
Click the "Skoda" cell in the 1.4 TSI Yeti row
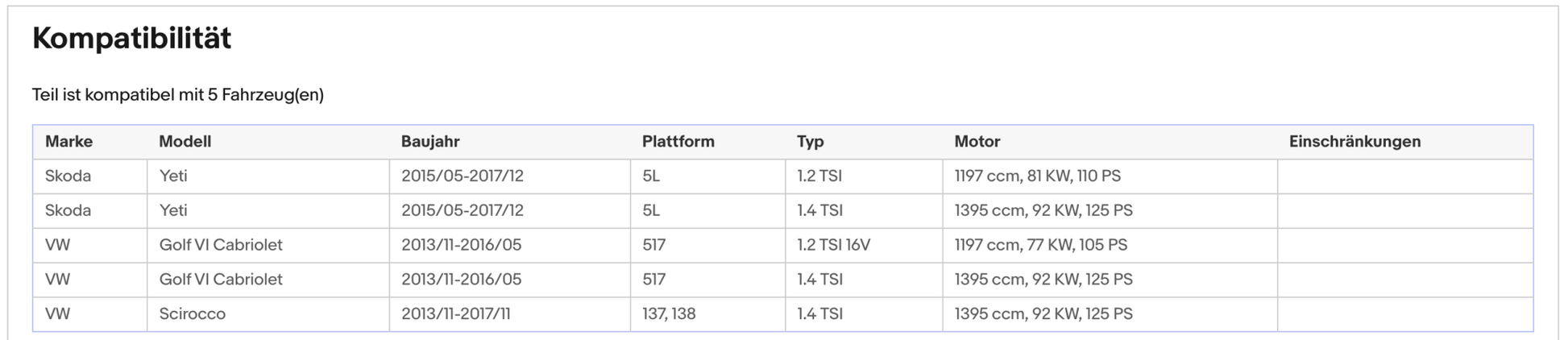pos(68,211)
